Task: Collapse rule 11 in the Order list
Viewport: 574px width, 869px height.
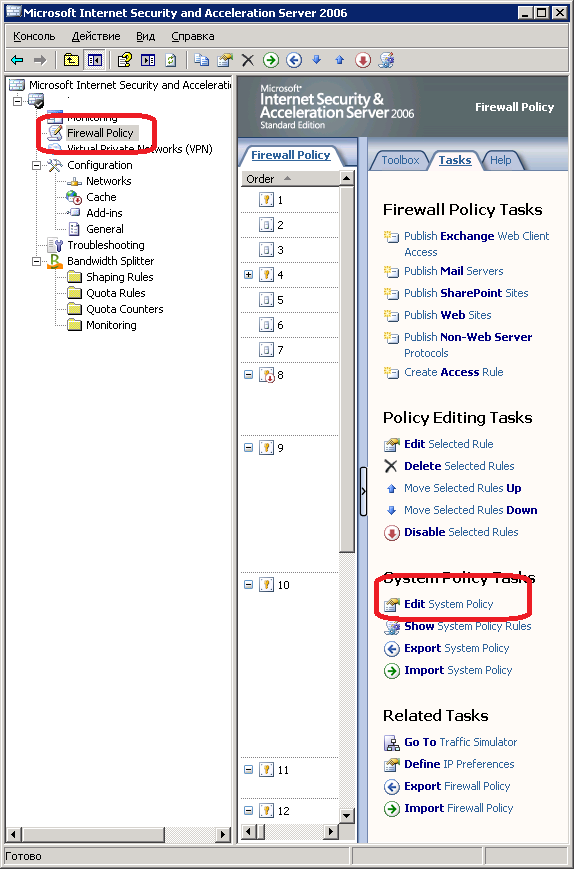Action: pos(249,769)
